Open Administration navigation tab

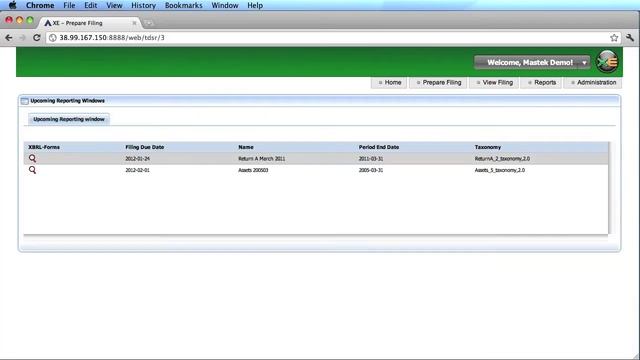click(593, 82)
